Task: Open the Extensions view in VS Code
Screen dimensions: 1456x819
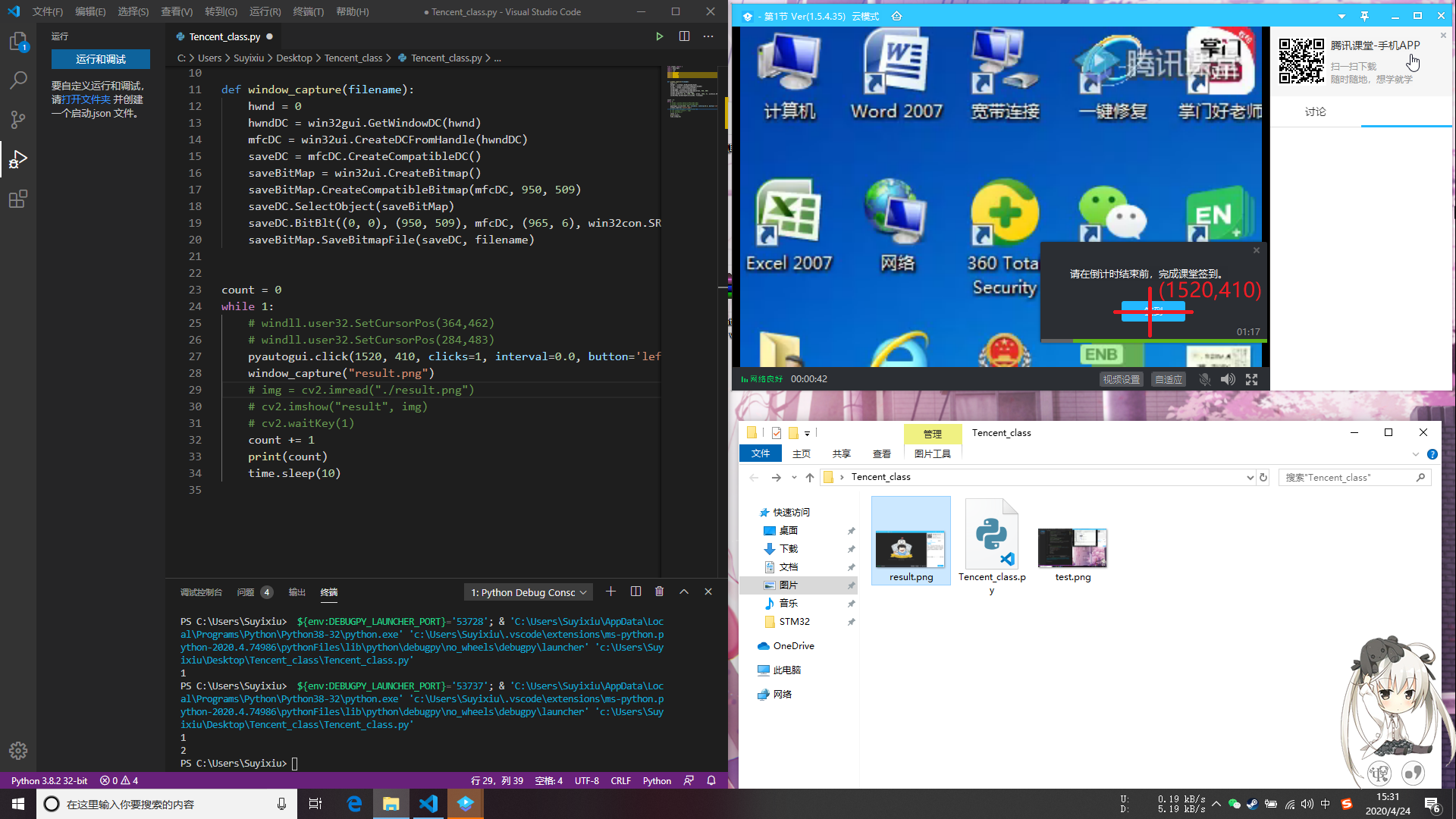Action: (x=18, y=199)
